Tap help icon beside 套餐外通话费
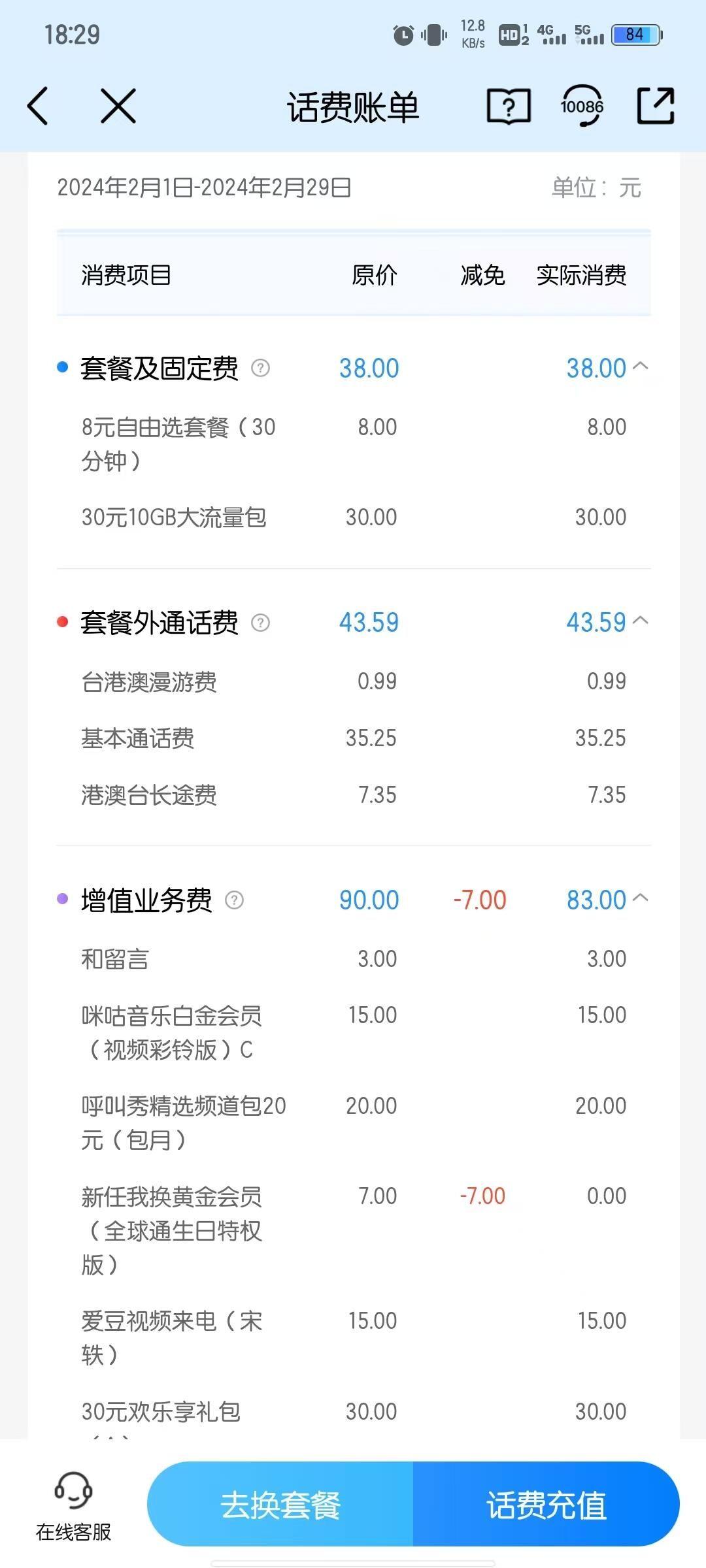706x1568 pixels. pos(260,623)
